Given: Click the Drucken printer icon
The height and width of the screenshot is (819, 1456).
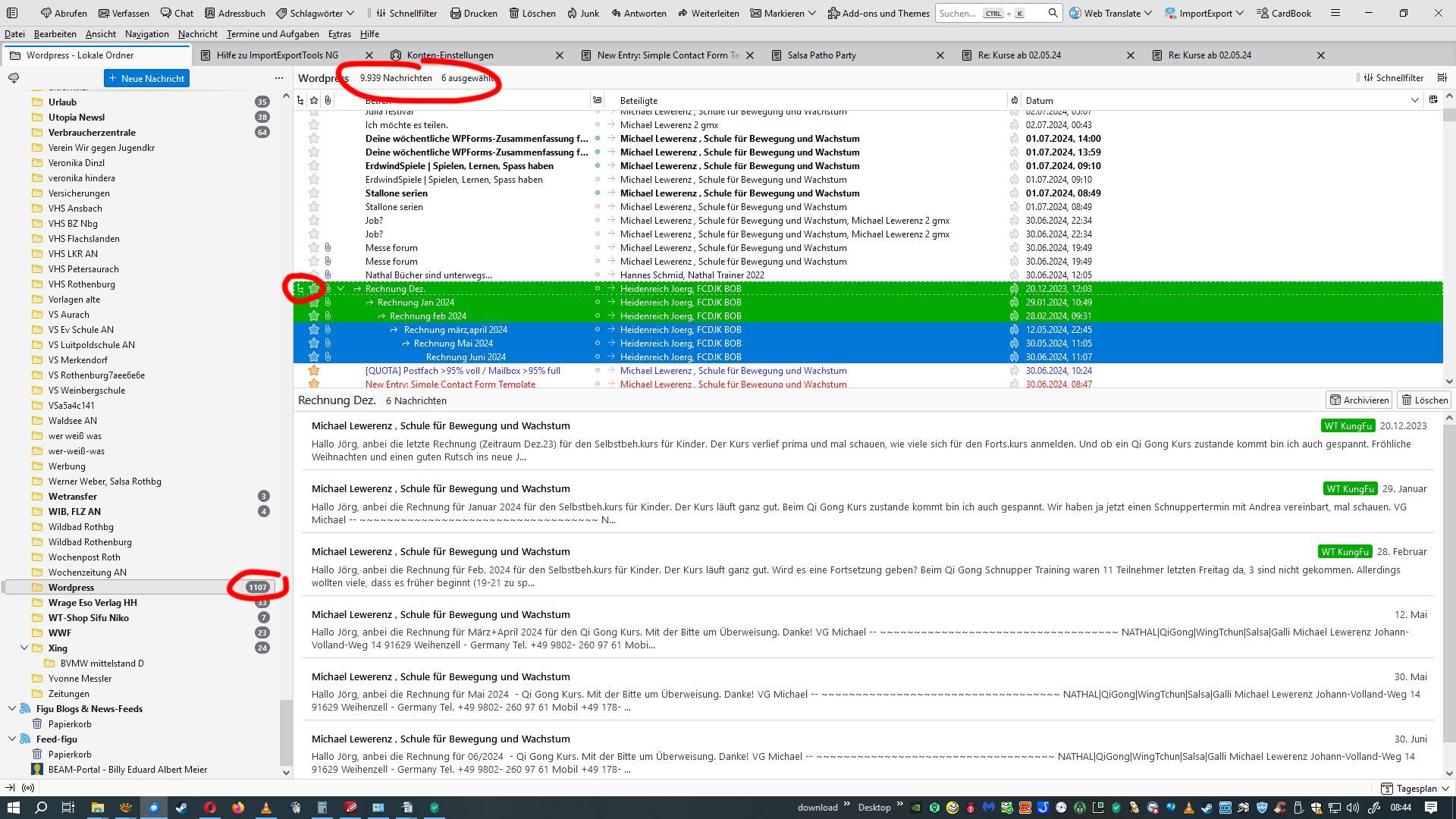Looking at the screenshot, I should tap(455, 13).
